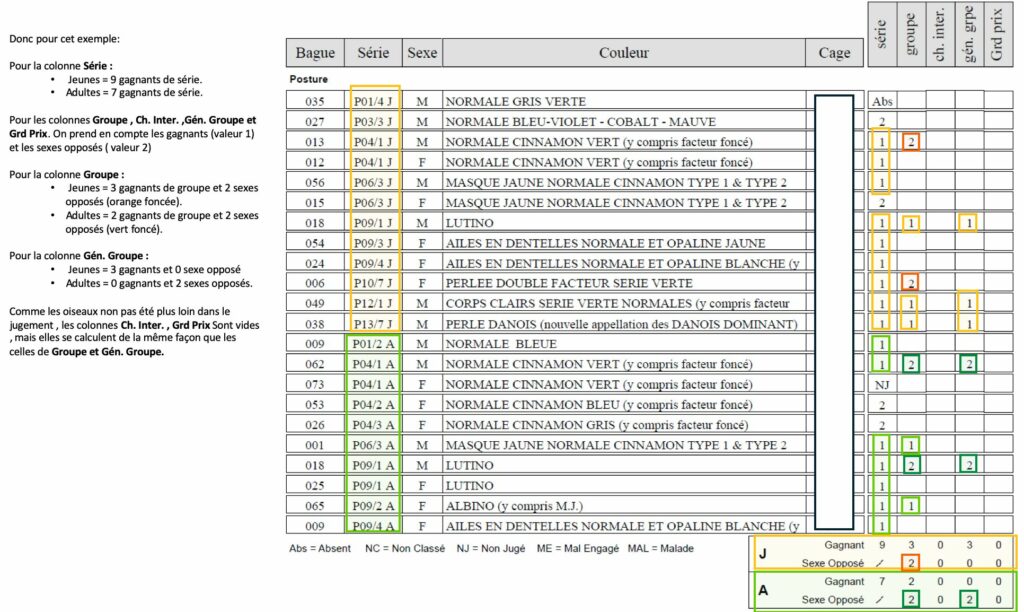Click the orange 2 box in row 013

(910, 142)
